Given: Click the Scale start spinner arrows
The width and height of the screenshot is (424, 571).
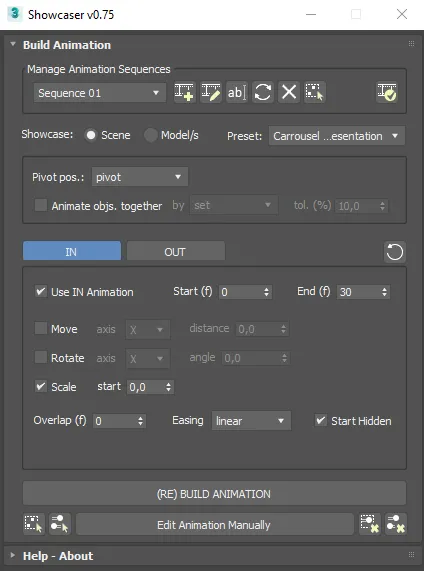Looking at the screenshot, I should pos(168,387).
